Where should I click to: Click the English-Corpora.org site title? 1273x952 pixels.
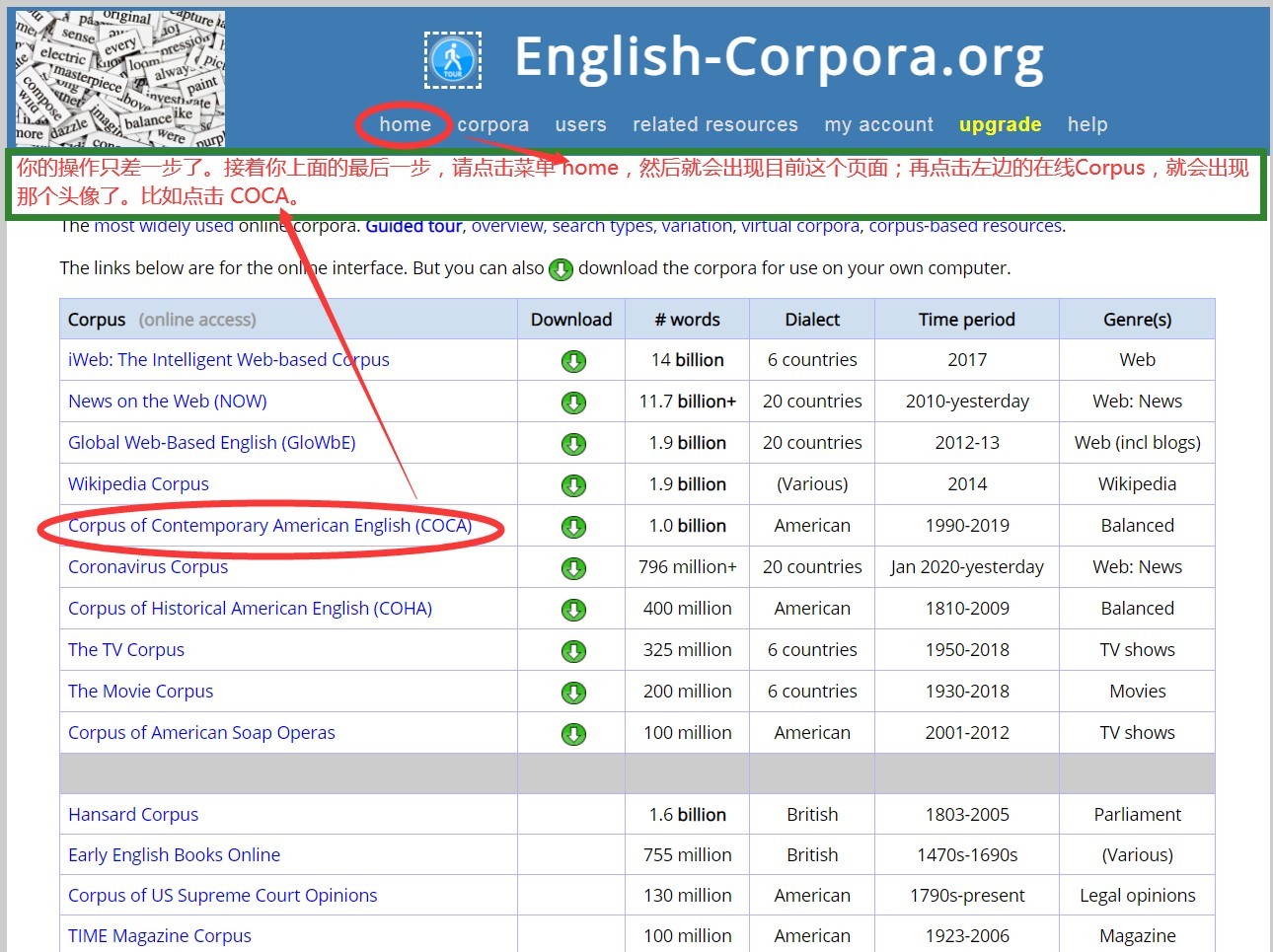point(779,57)
